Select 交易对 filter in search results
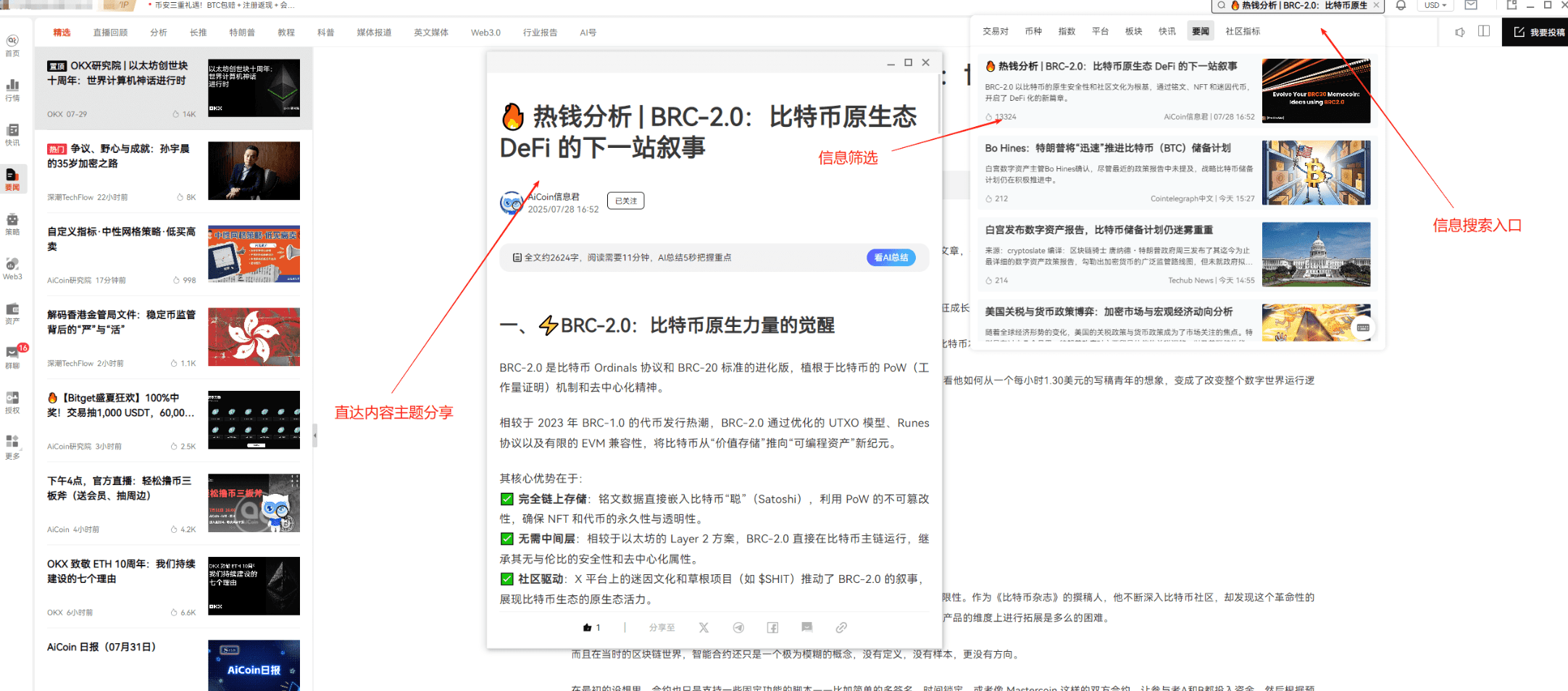 996,31
